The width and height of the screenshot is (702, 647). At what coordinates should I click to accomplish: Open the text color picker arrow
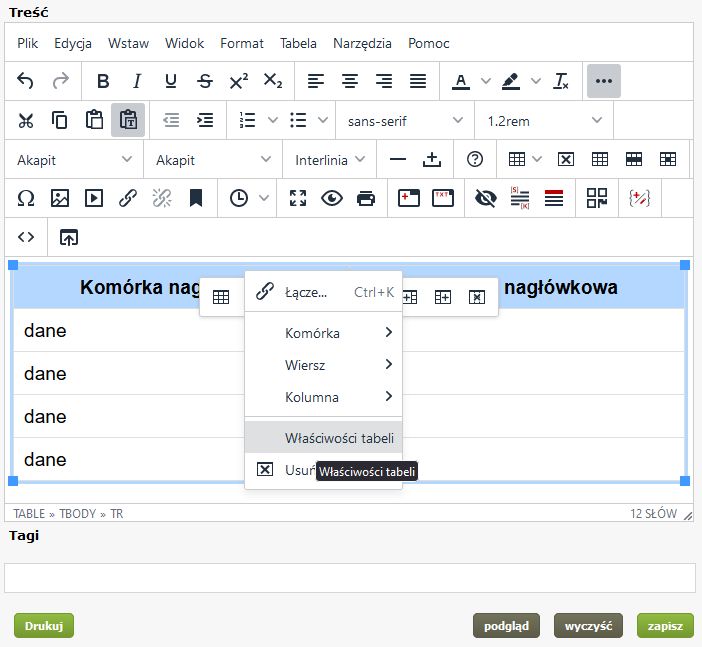(x=486, y=81)
